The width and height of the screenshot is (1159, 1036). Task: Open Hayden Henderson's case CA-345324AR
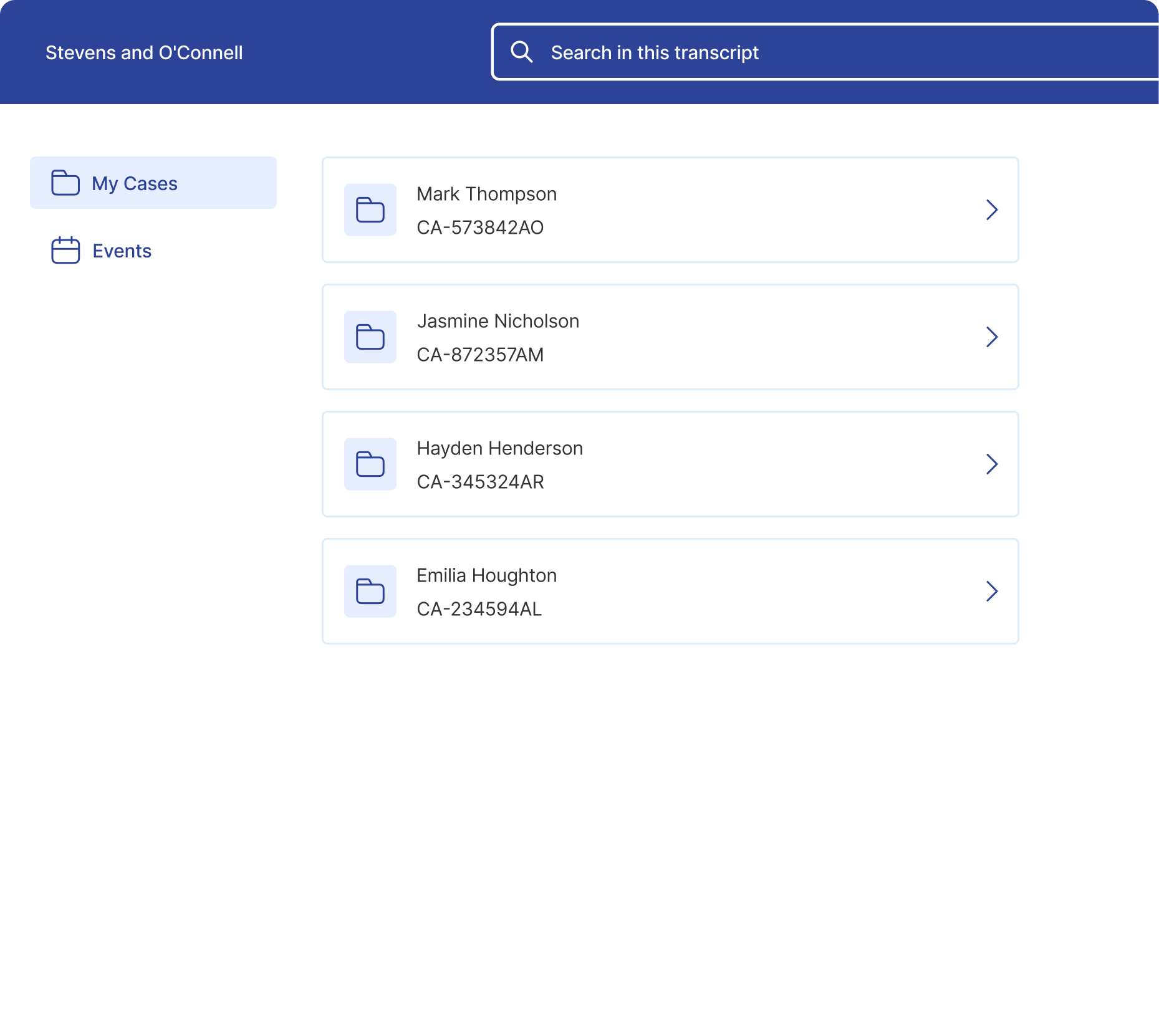coord(670,464)
